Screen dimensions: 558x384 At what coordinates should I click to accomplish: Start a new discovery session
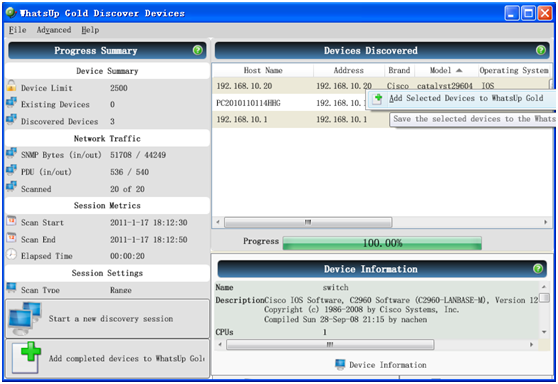[107, 319]
